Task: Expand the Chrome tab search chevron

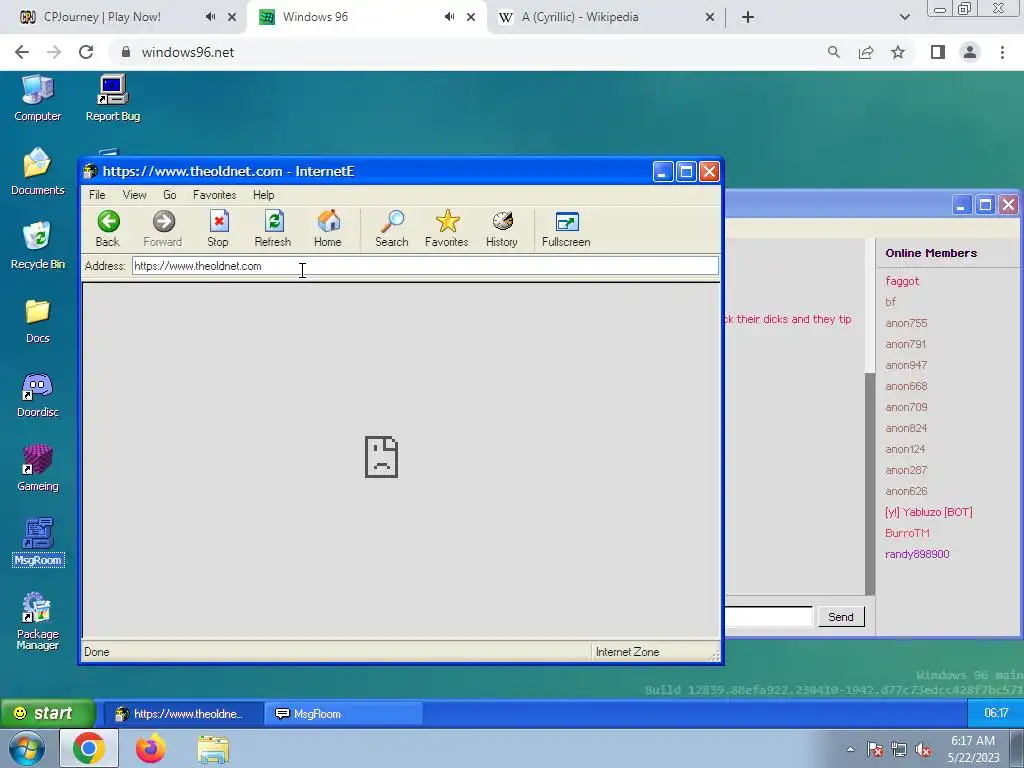Action: pyautogui.click(x=904, y=17)
